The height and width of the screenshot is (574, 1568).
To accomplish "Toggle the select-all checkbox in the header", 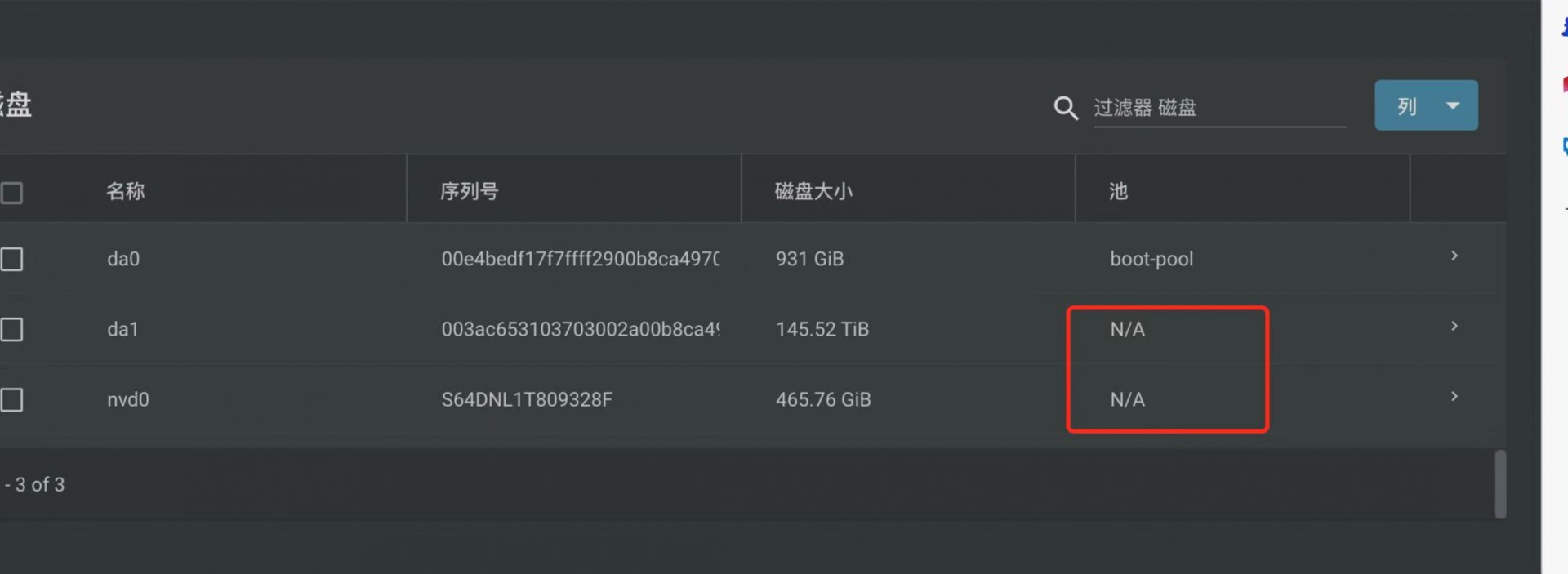I will click(x=11, y=193).
